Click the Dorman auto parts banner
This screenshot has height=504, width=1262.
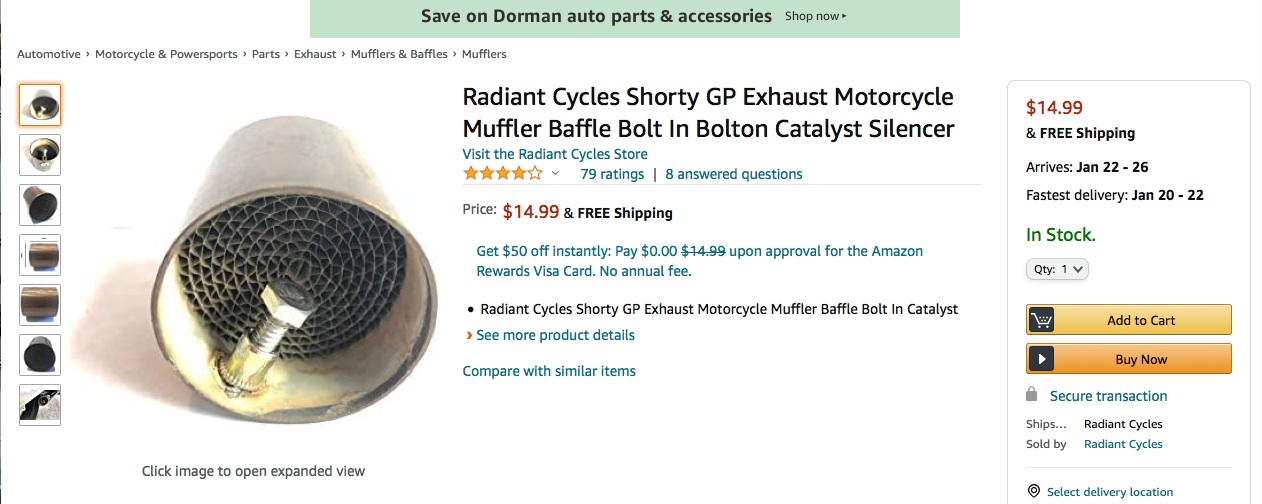(634, 17)
